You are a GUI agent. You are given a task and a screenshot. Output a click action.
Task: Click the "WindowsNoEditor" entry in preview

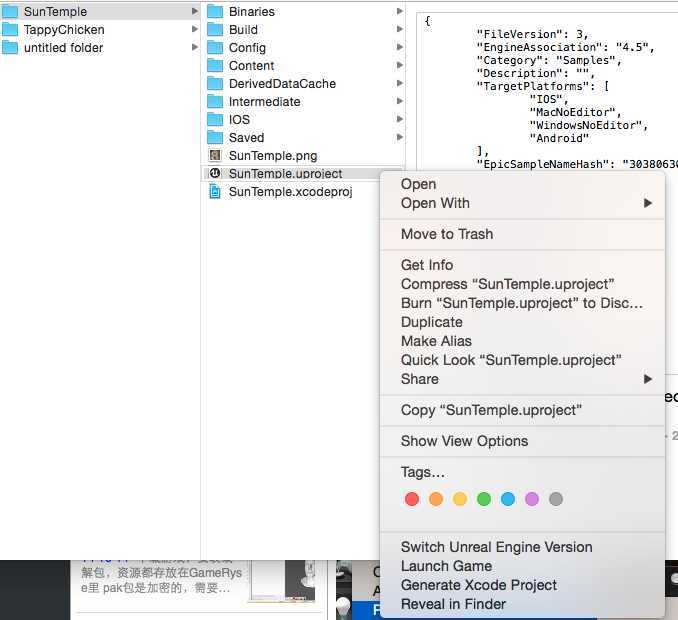click(x=588, y=125)
